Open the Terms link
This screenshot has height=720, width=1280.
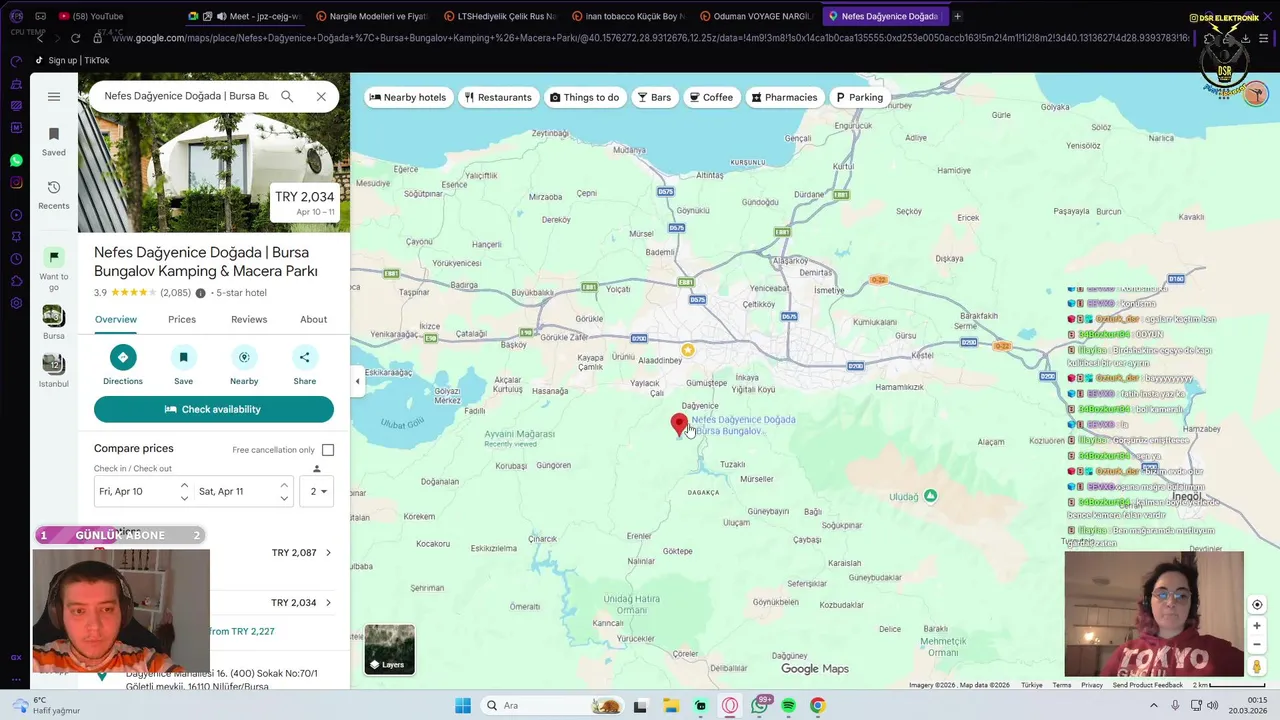point(1062,685)
